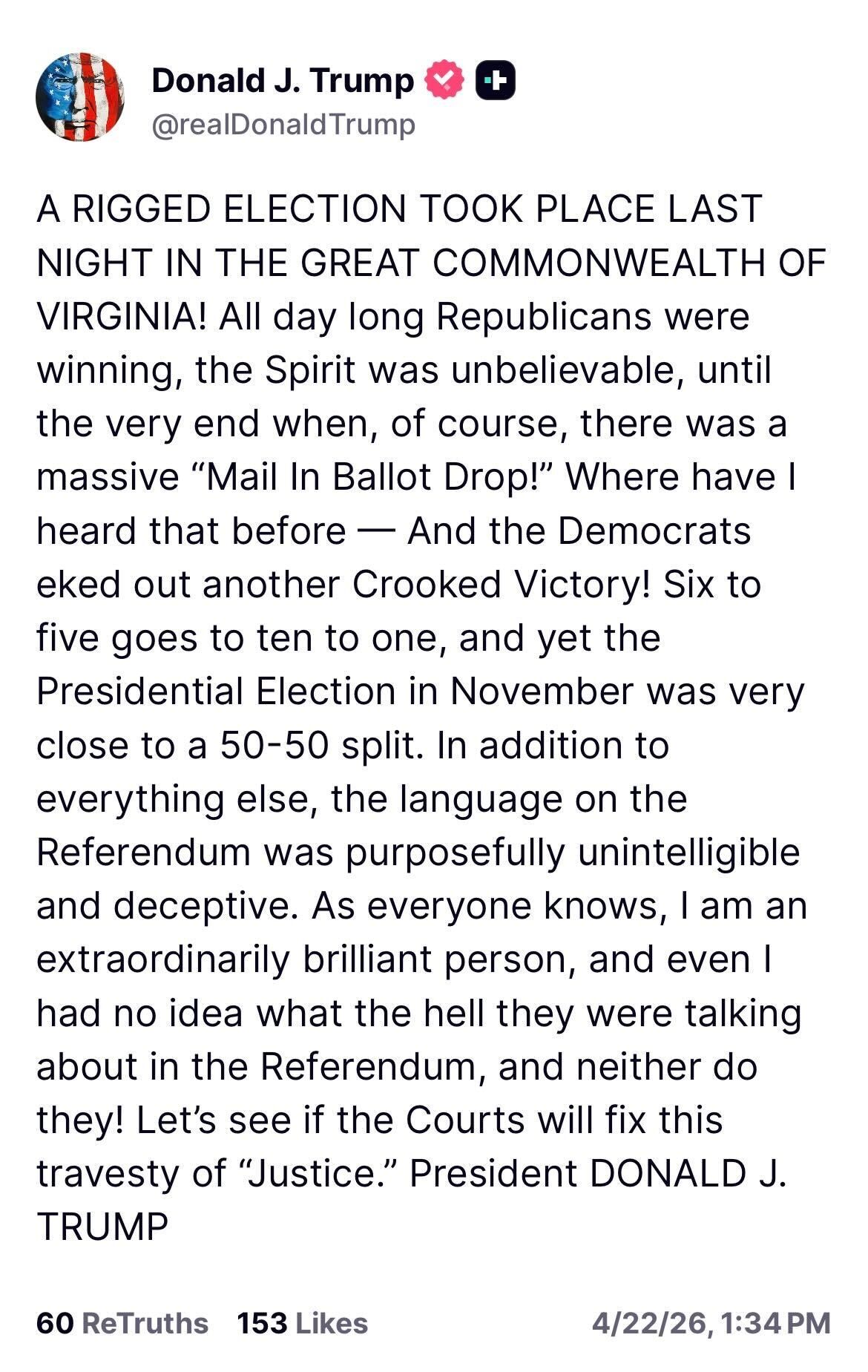
Task: Click the @realDonaldTrump handle
Action: [283, 124]
